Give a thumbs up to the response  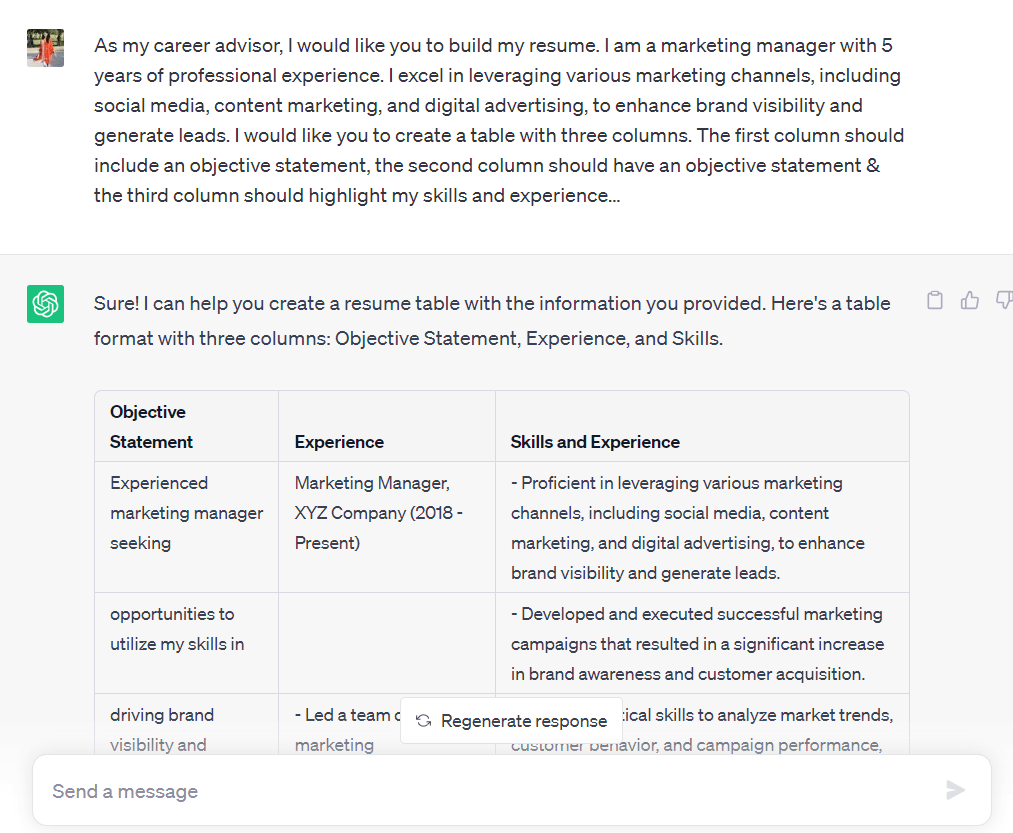[969, 300]
